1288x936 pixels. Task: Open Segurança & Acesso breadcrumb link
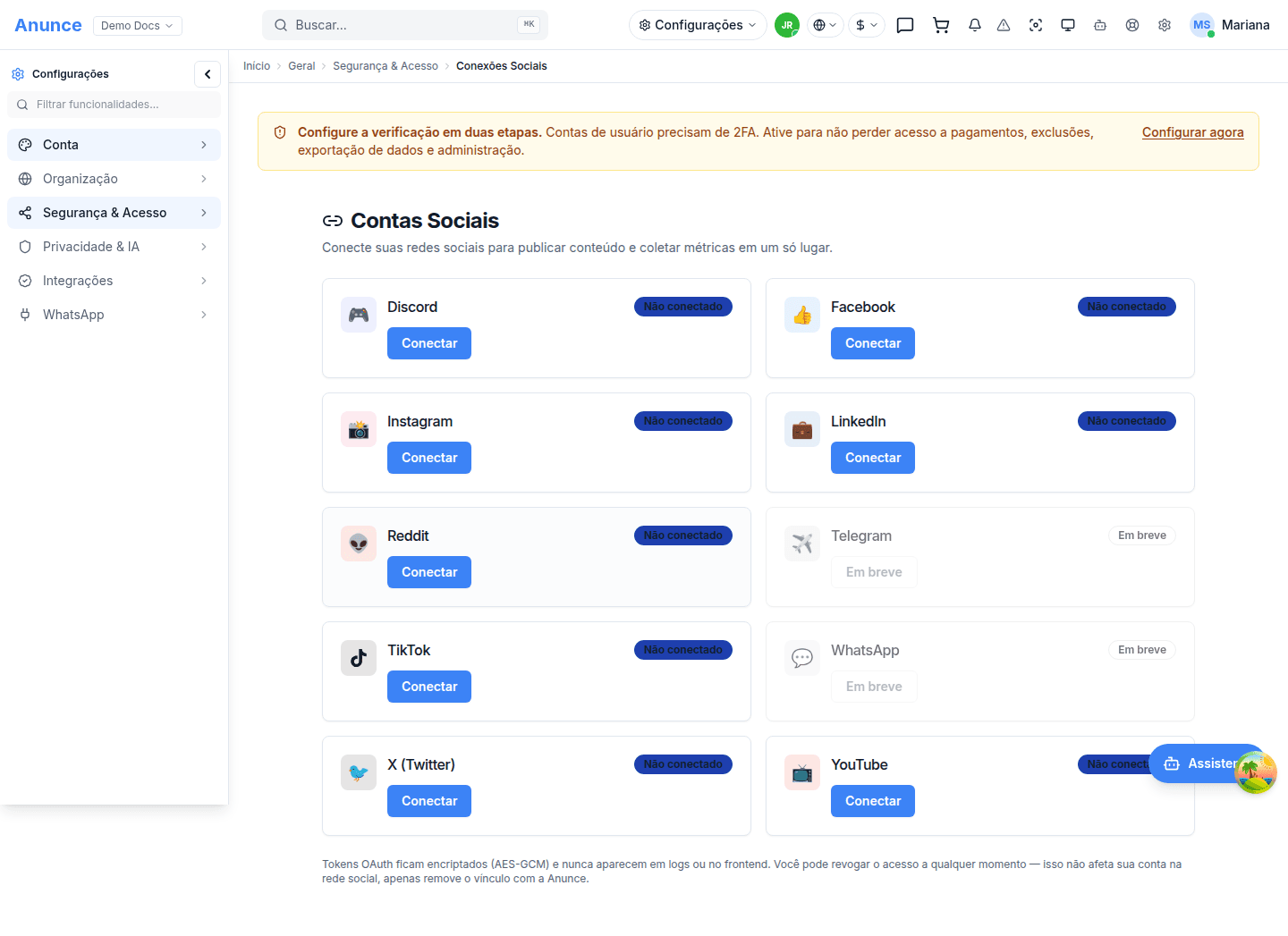(x=386, y=66)
